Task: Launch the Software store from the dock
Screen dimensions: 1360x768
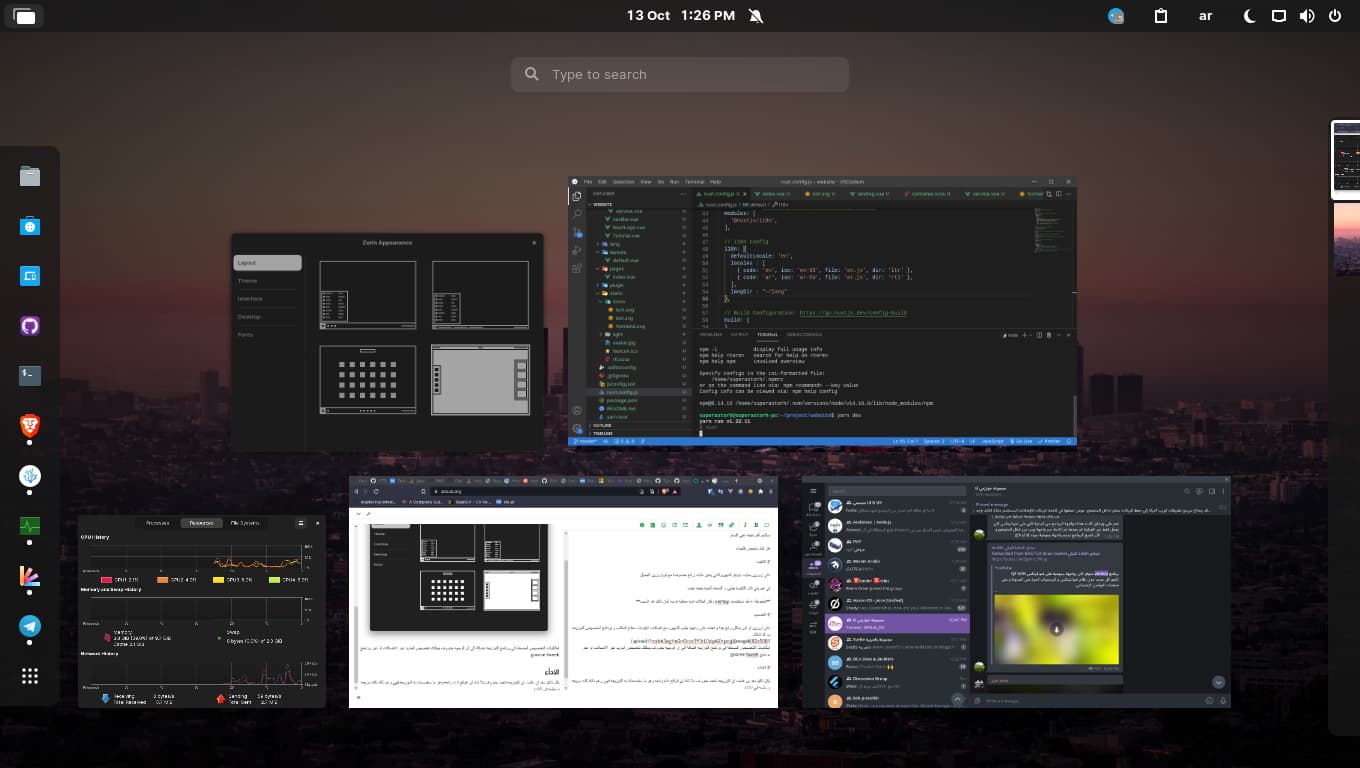Action: coord(30,227)
